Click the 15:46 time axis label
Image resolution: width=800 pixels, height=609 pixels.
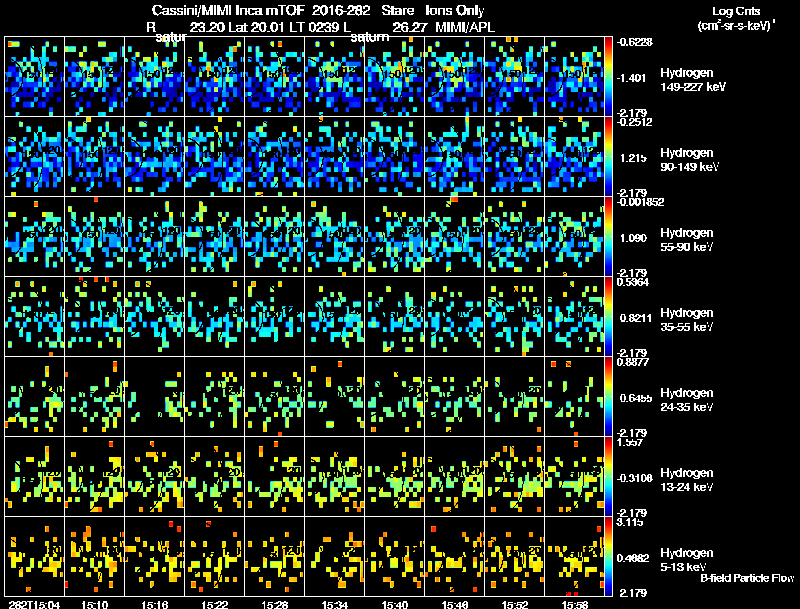[455, 604]
